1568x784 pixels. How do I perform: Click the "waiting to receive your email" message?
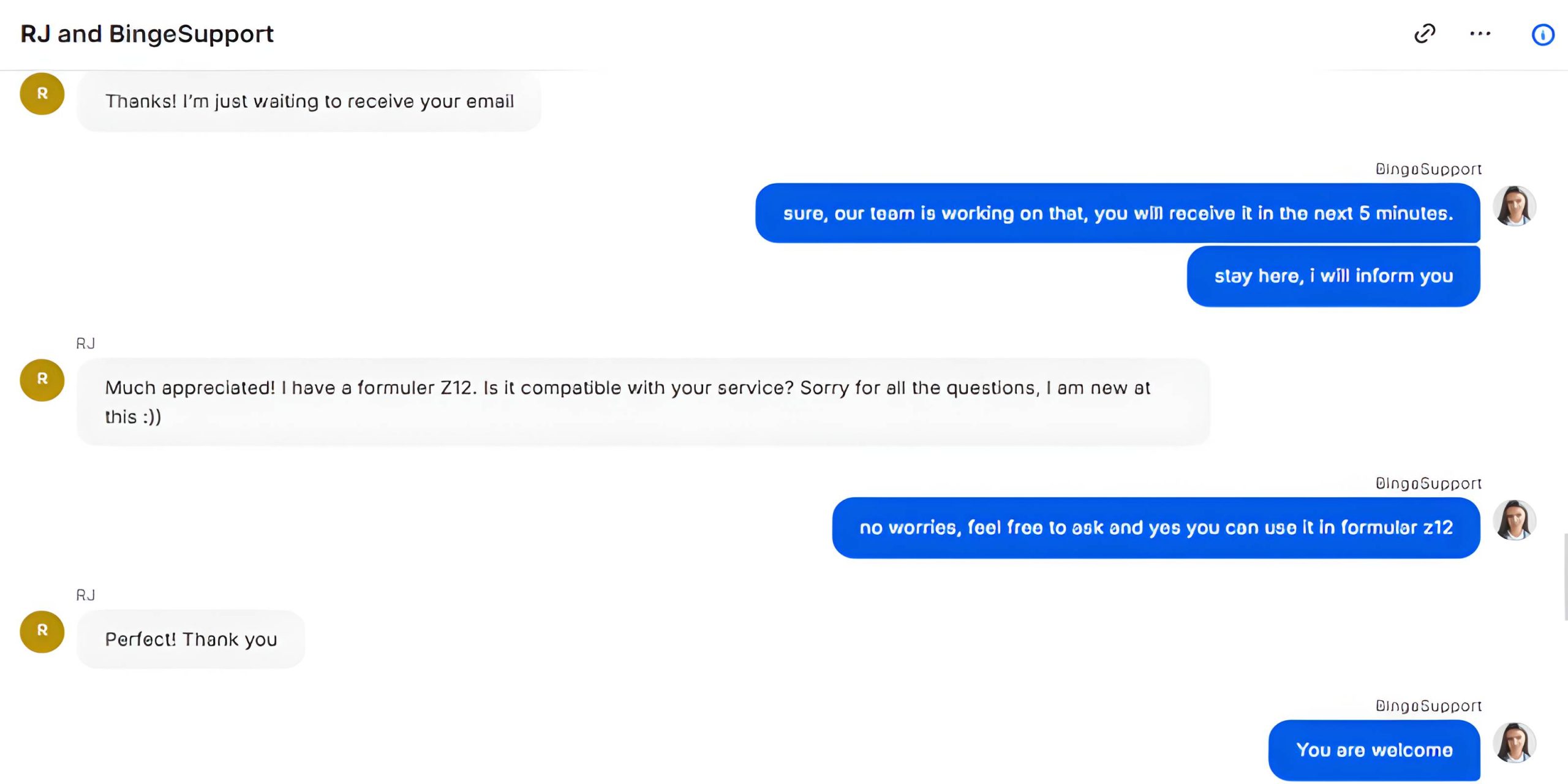pos(309,101)
